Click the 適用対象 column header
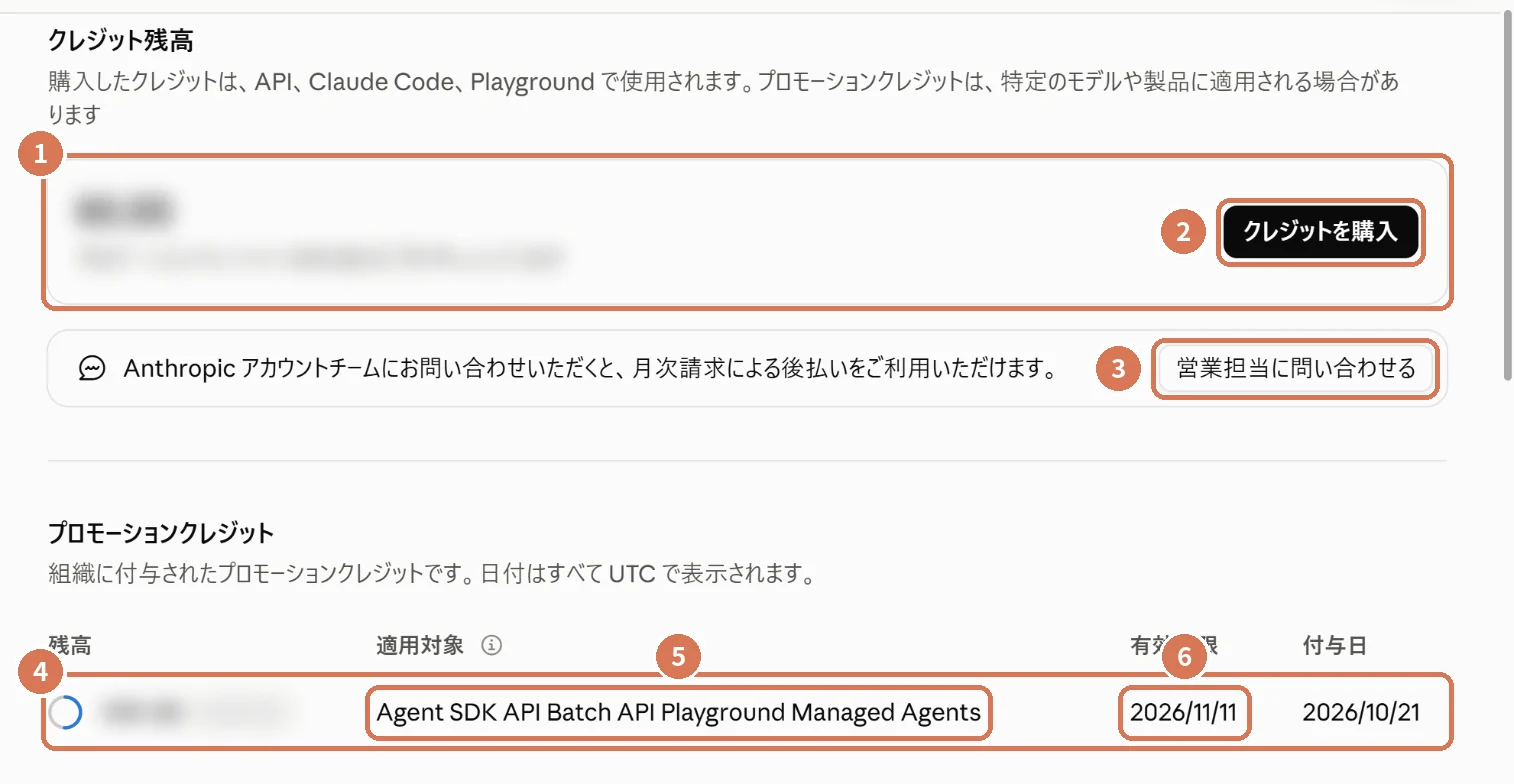 [420, 646]
